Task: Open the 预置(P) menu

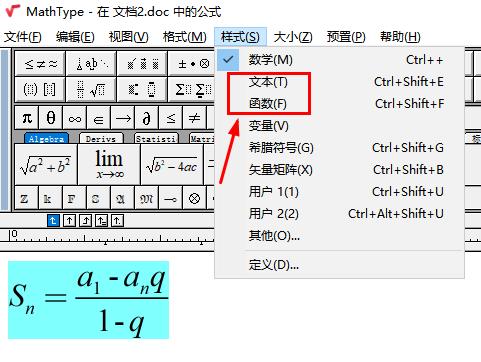Action: (x=346, y=37)
